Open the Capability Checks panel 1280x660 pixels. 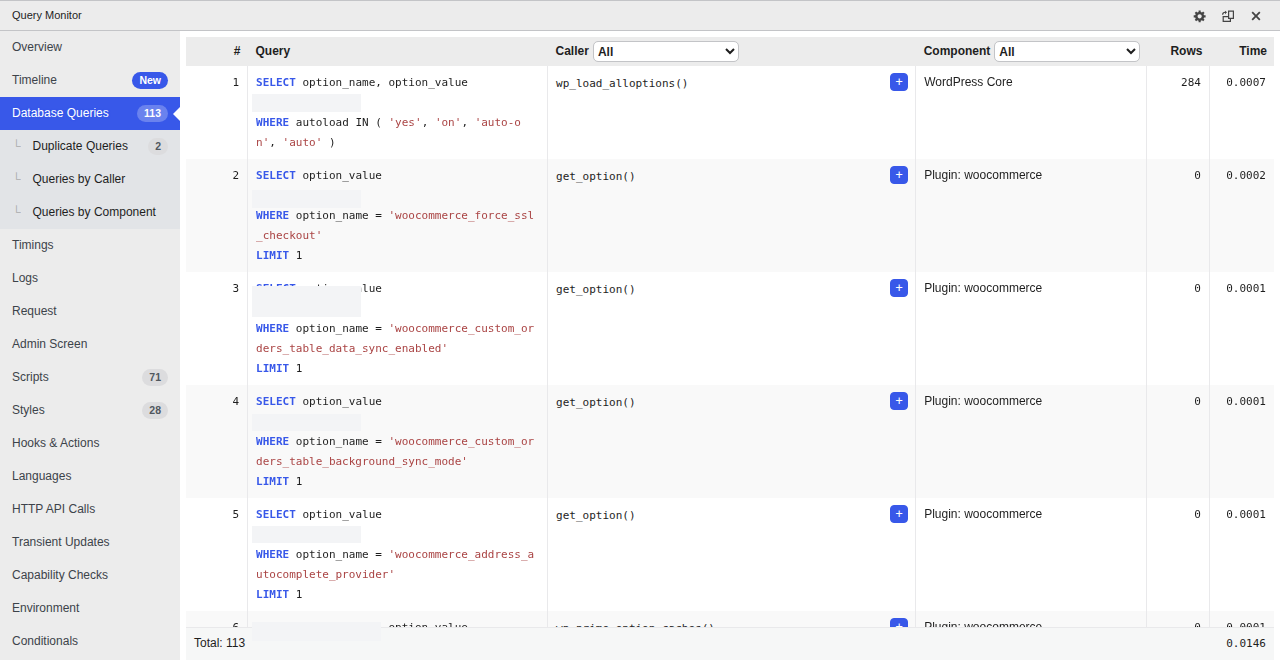90,575
